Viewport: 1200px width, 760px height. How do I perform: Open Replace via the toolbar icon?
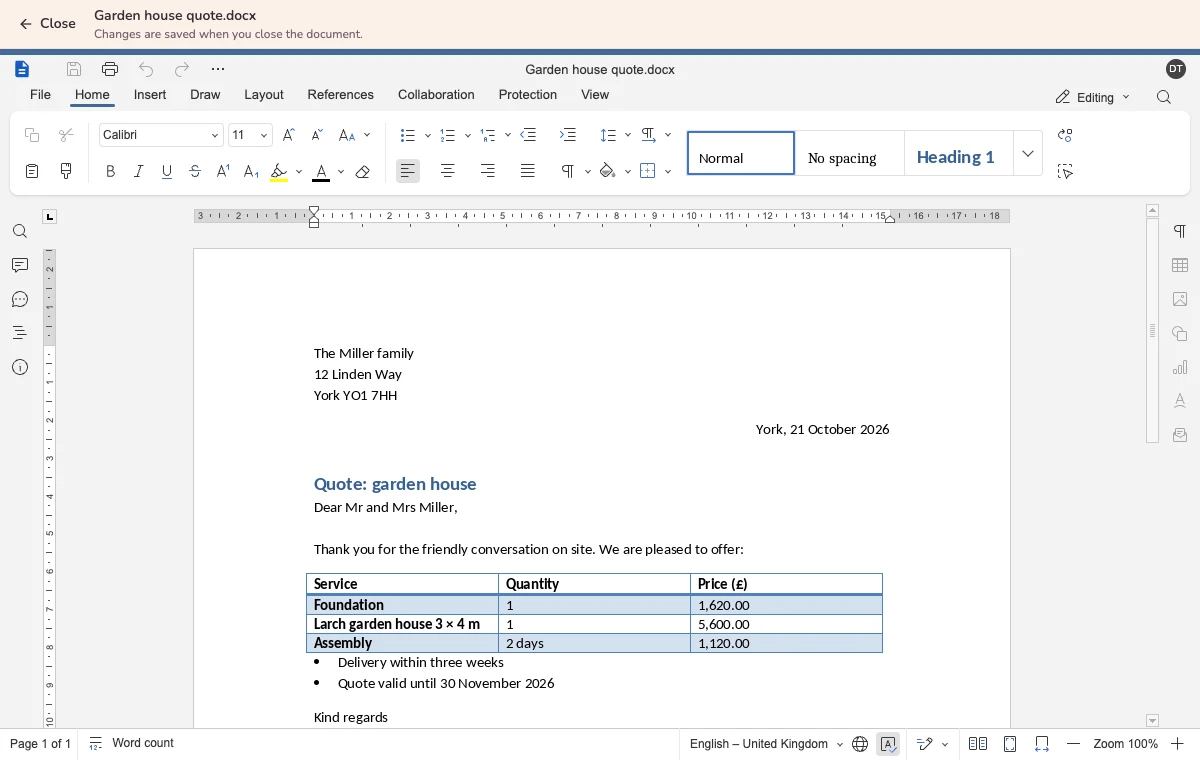pyautogui.click(x=1065, y=135)
